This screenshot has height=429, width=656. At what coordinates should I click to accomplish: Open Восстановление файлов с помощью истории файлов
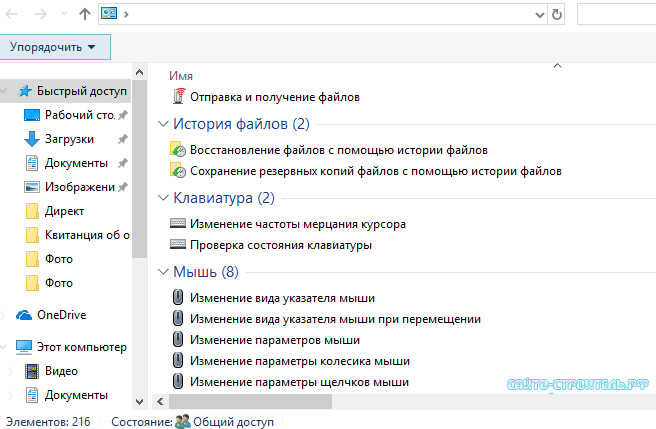[339, 150]
